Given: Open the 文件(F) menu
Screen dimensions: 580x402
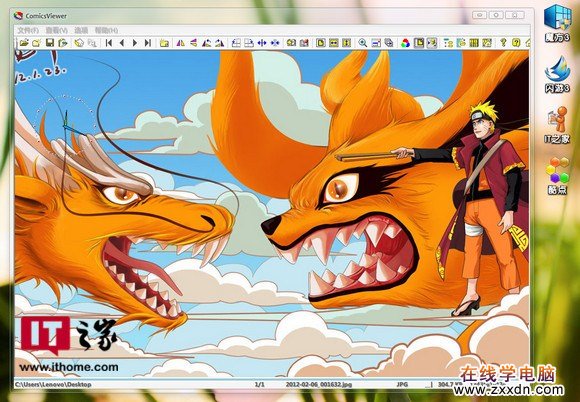Looking at the screenshot, I should (x=28, y=30).
